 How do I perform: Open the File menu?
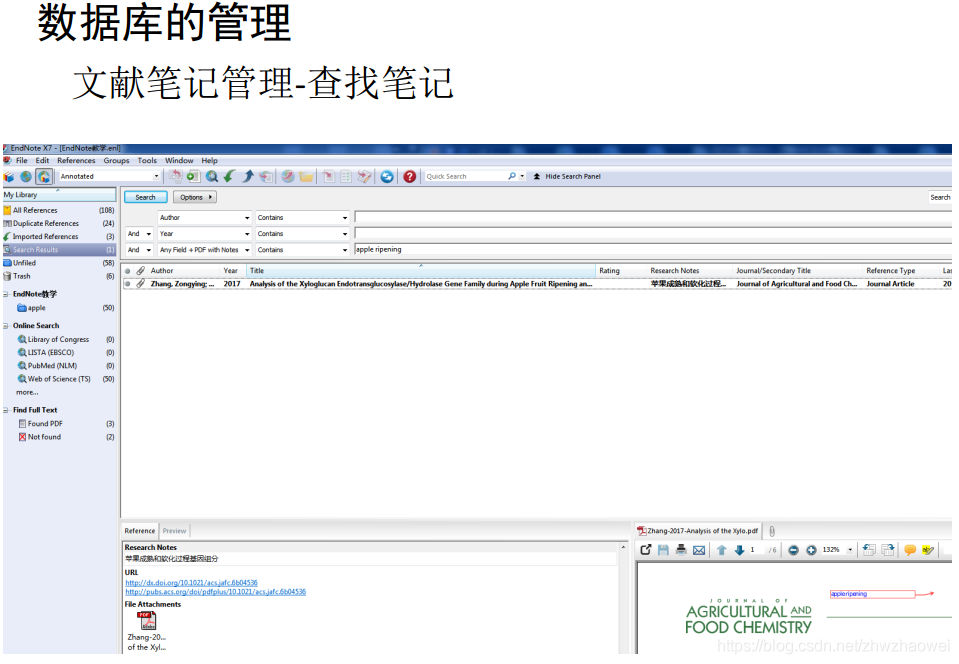[21, 161]
